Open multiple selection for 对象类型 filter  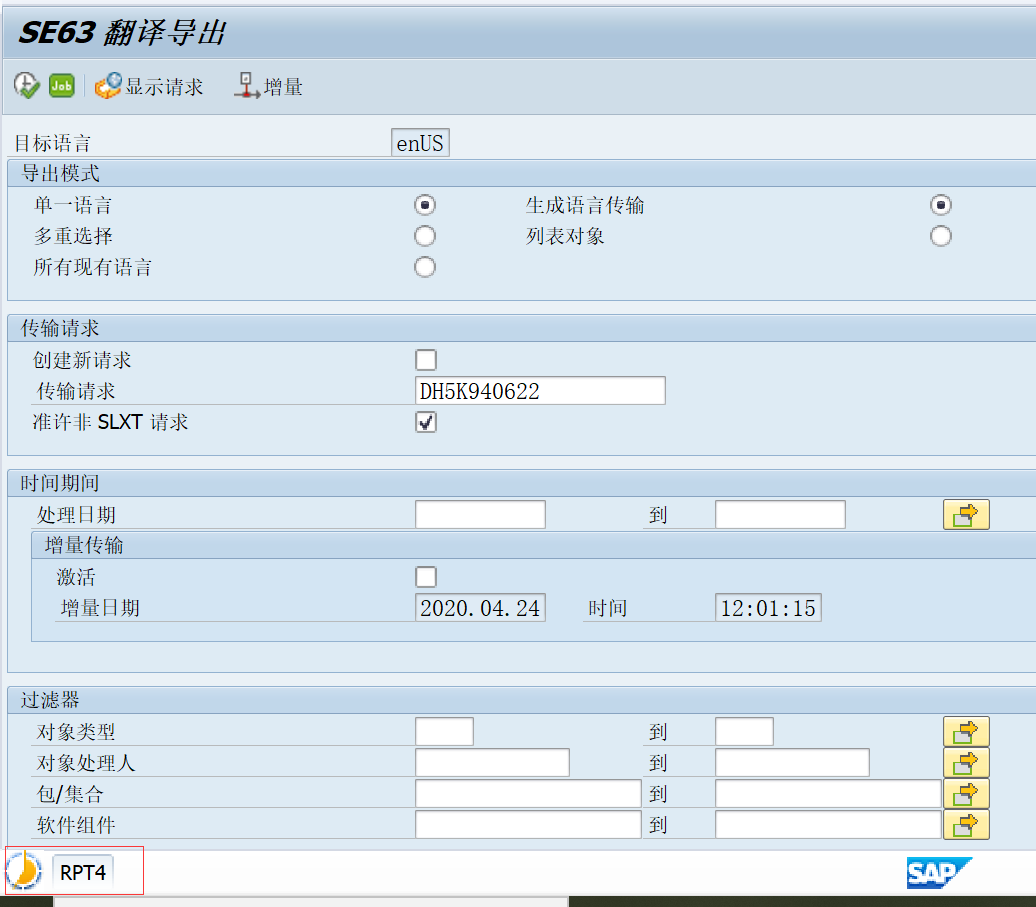[966, 731]
